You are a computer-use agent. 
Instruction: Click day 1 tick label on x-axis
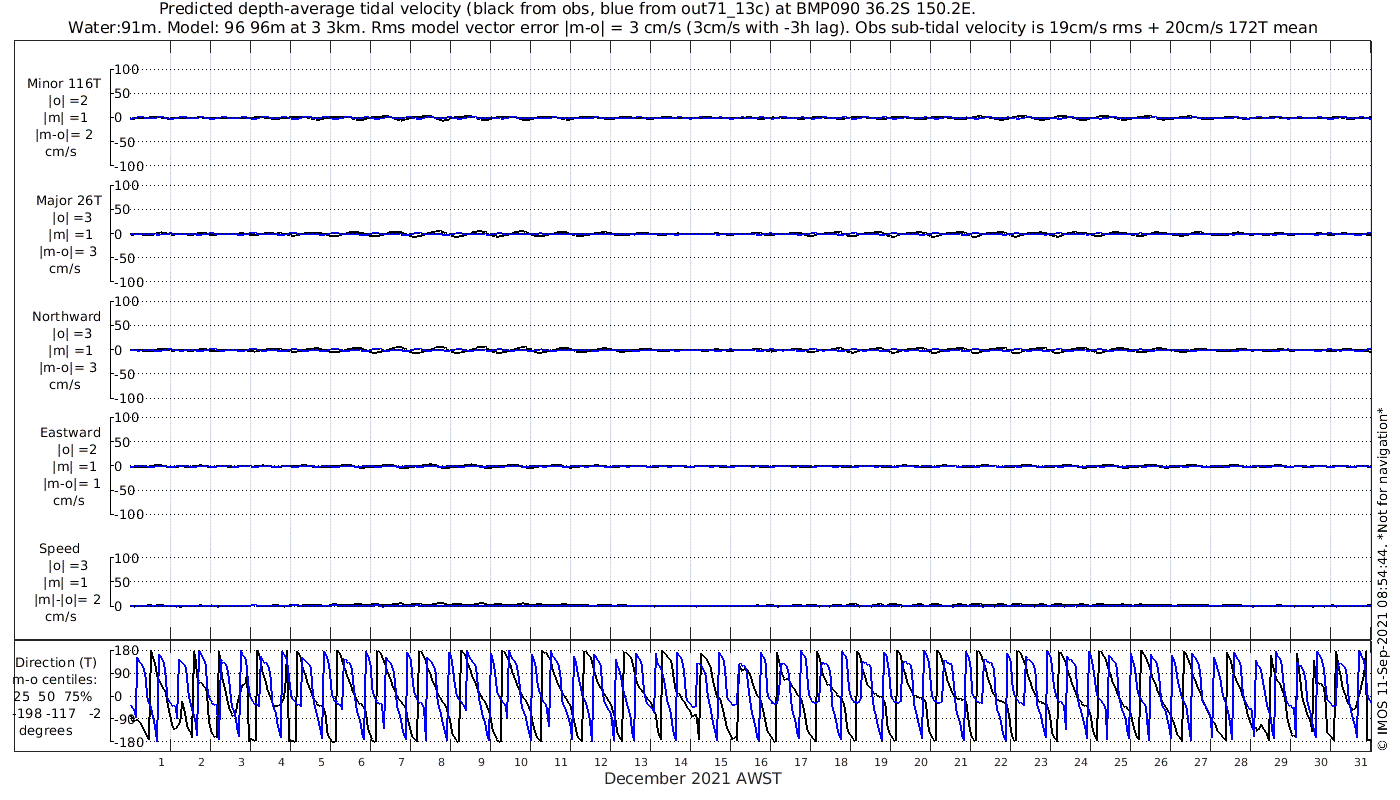pos(161,762)
